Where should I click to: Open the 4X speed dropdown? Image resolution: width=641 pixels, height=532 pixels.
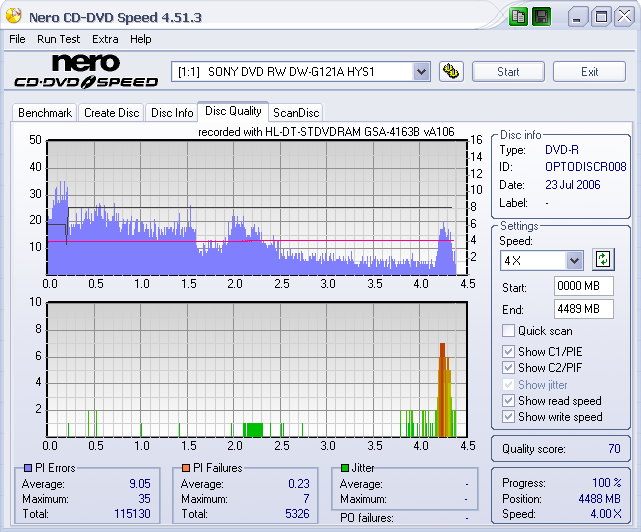pos(574,260)
